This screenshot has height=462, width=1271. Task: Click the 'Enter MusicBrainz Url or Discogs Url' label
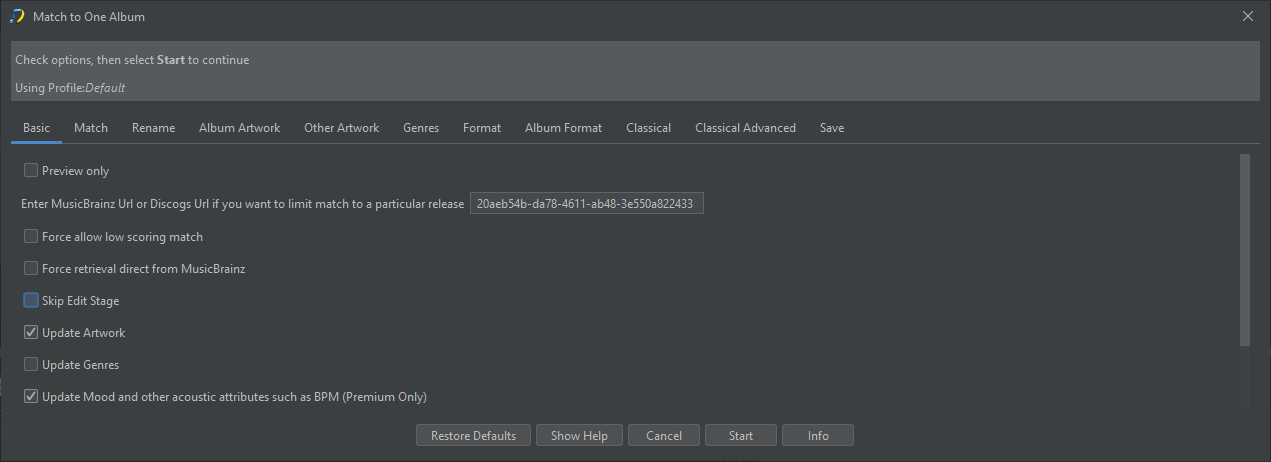click(243, 204)
